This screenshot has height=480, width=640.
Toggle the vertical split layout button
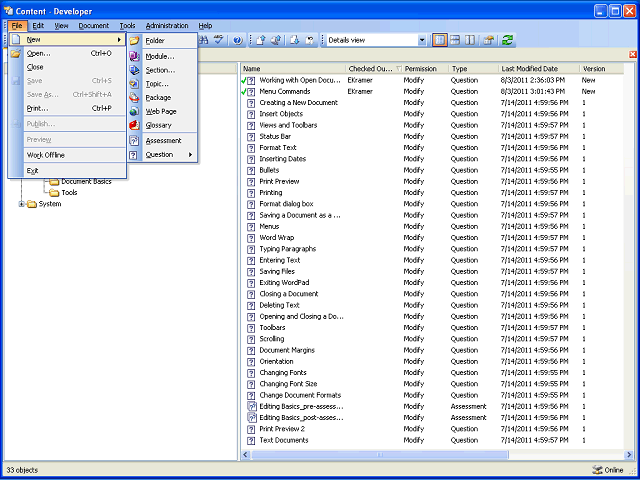470,40
